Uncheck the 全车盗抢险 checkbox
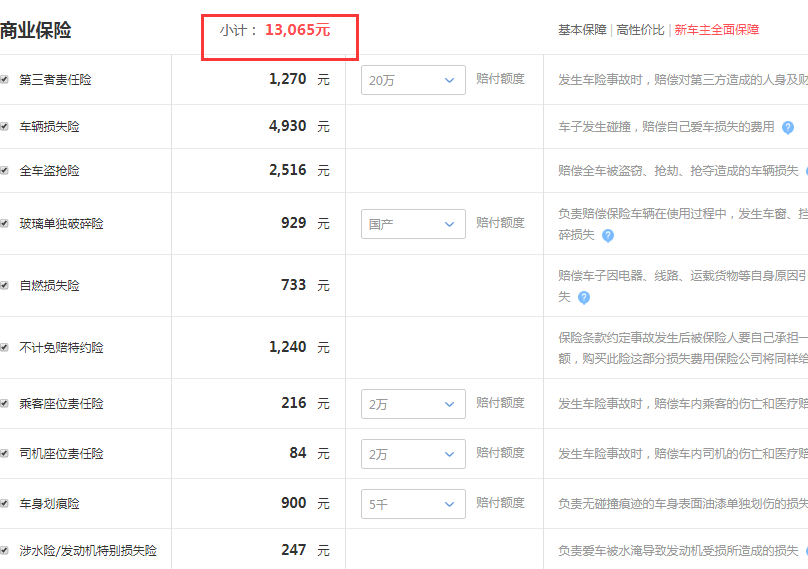808x569 pixels. pyautogui.click(x=5, y=170)
